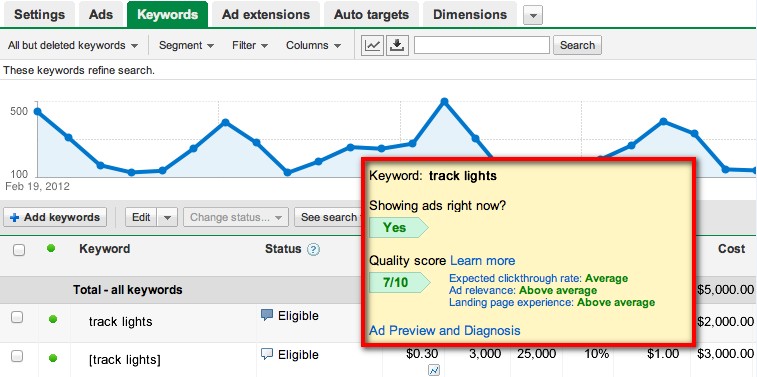Image resolution: width=757 pixels, height=377 pixels.
Task: Open the Filter dropdown
Action: (250, 45)
